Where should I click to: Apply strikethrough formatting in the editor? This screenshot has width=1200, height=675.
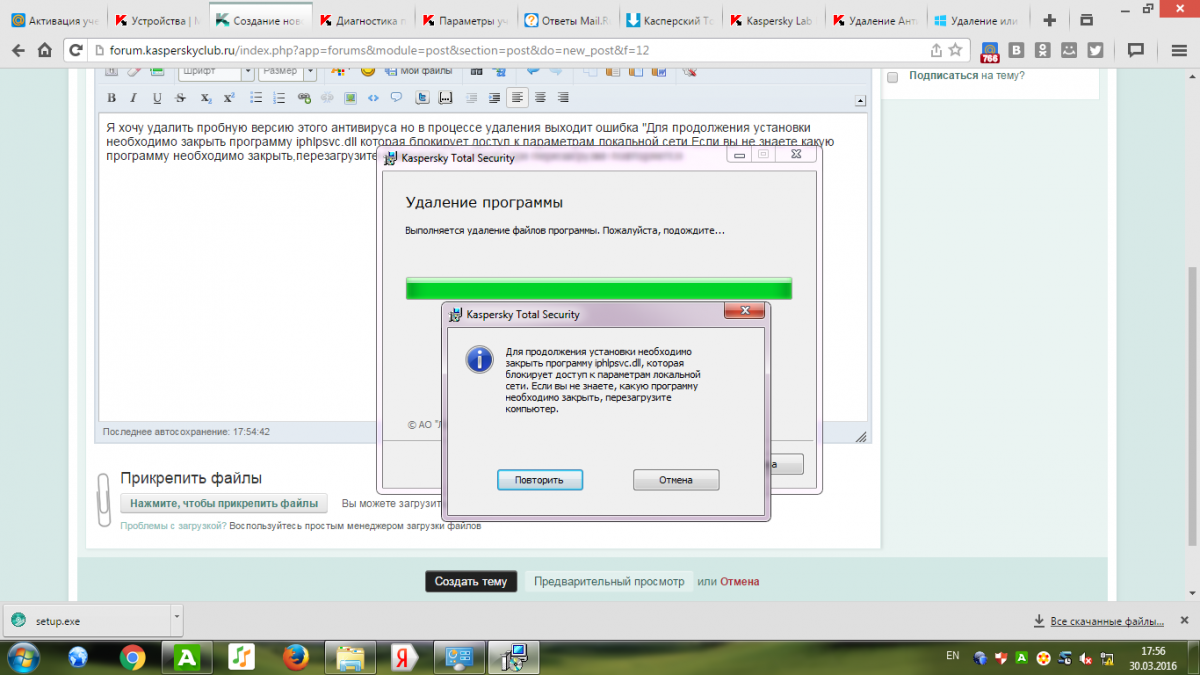pyautogui.click(x=181, y=98)
